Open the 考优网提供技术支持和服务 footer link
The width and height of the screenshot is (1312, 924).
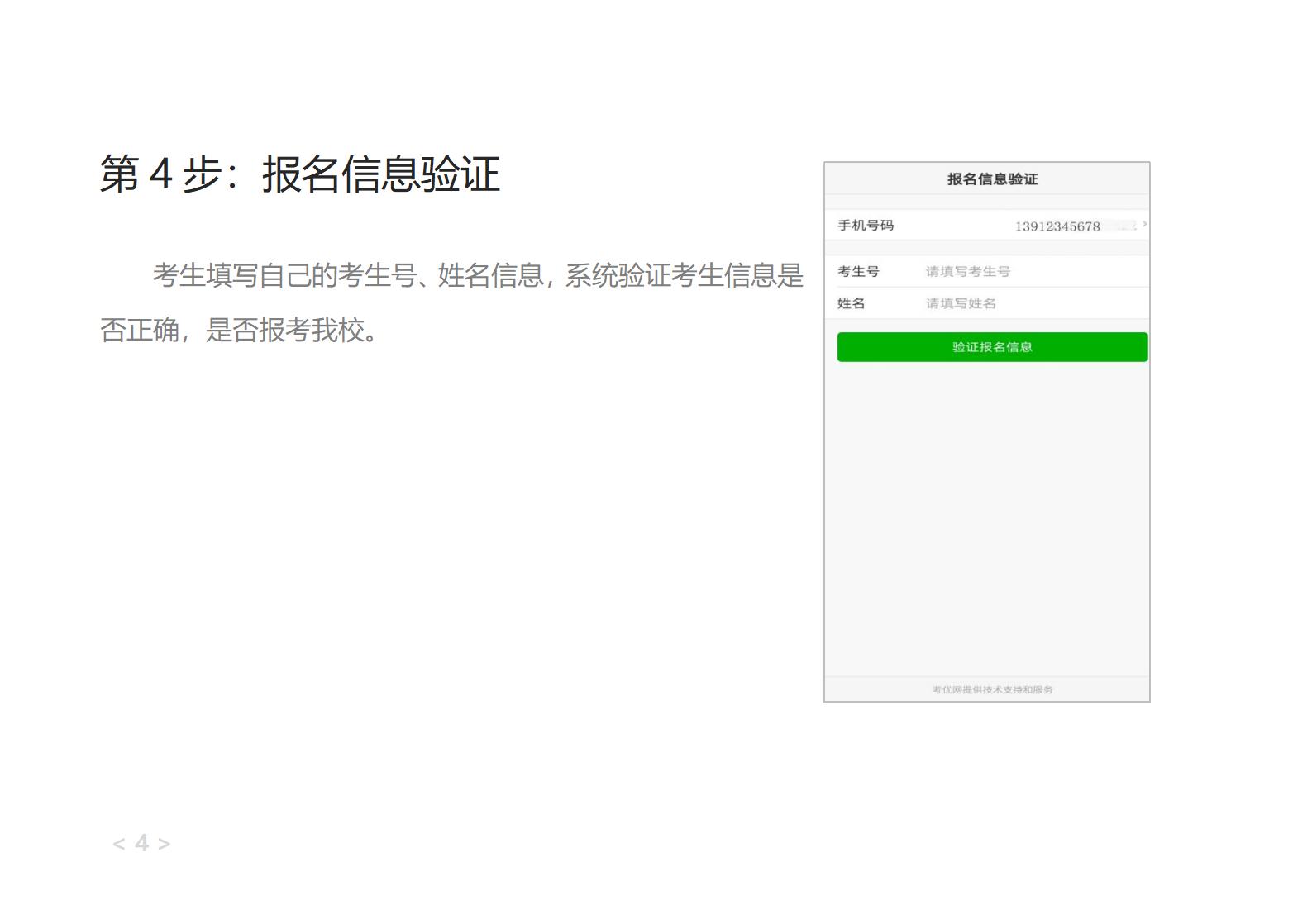pos(992,689)
